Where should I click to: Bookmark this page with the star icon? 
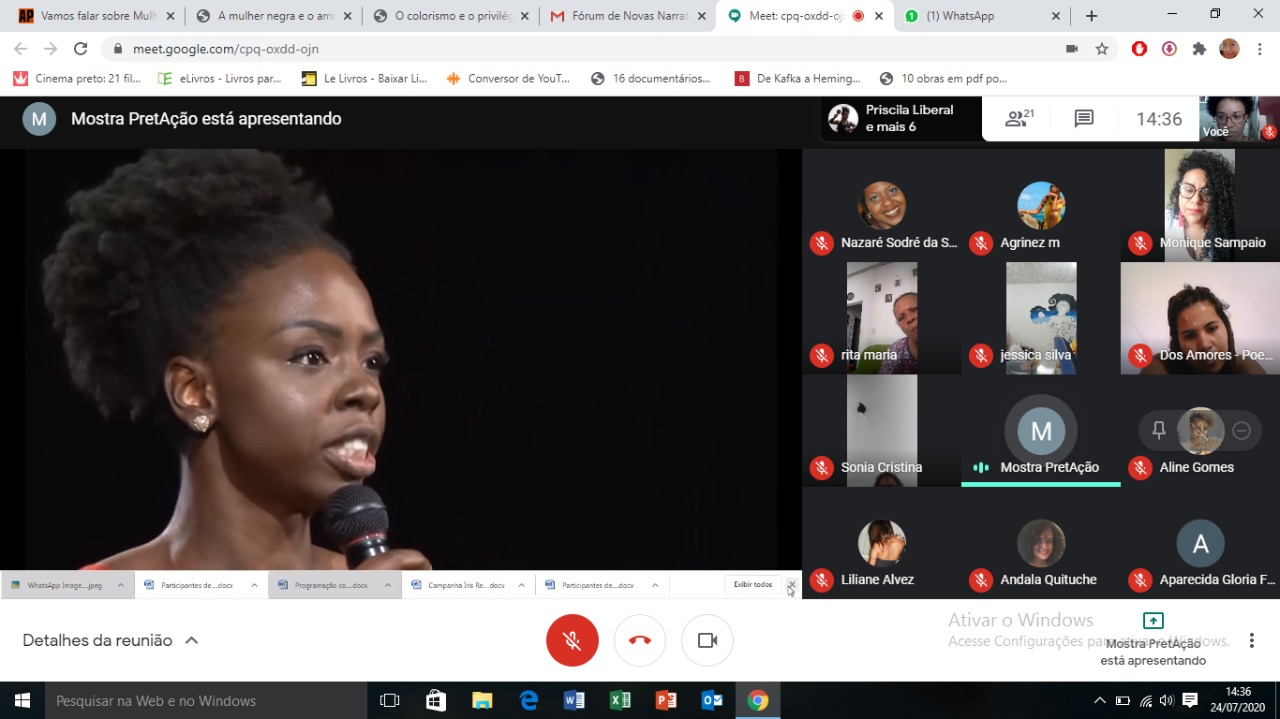1102,48
